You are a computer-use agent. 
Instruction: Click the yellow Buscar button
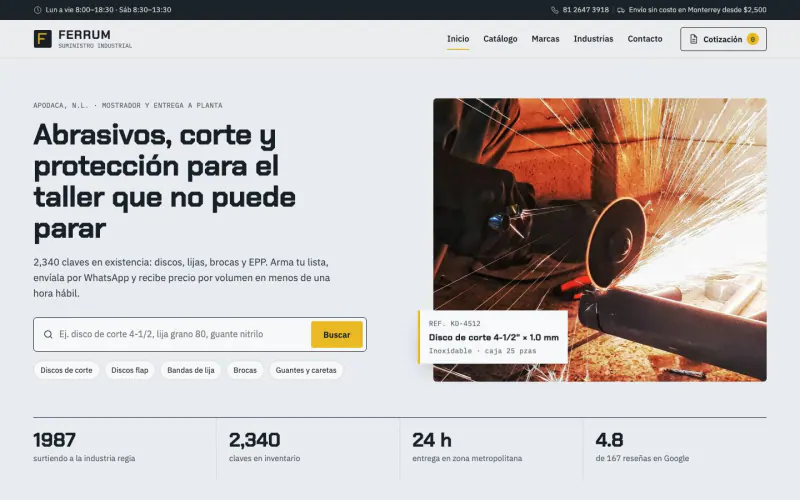coord(337,335)
